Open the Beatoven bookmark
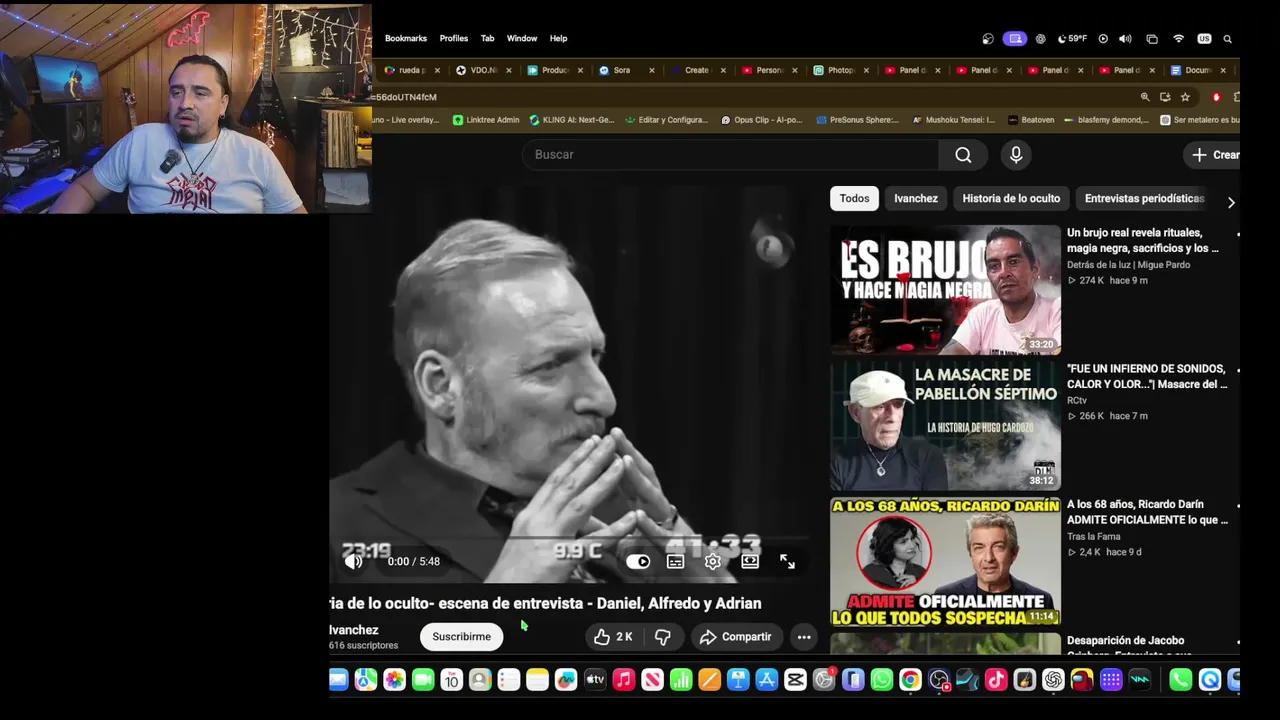Viewport: 1280px width, 720px height. point(1031,120)
